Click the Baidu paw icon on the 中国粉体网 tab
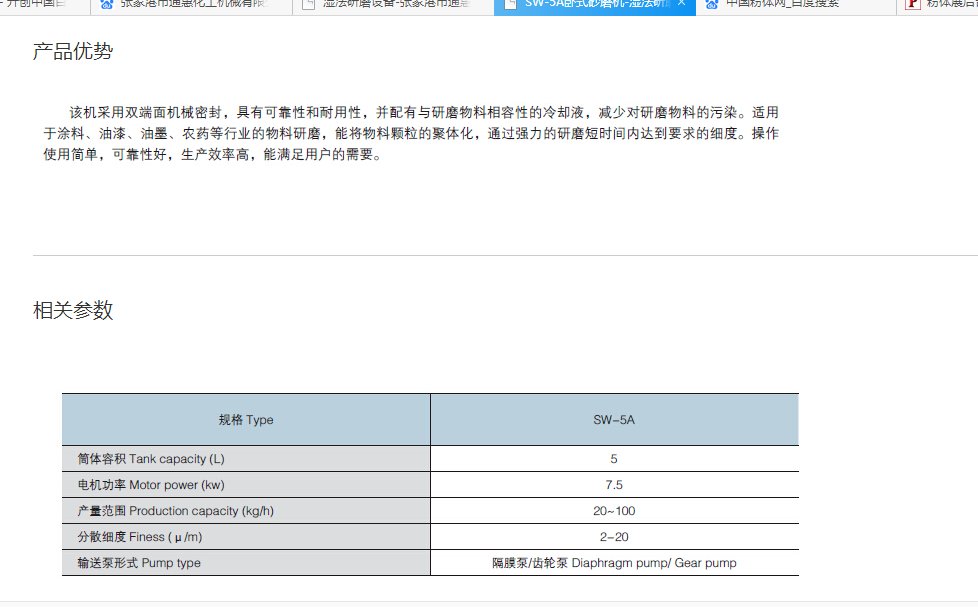 (712, 4)
